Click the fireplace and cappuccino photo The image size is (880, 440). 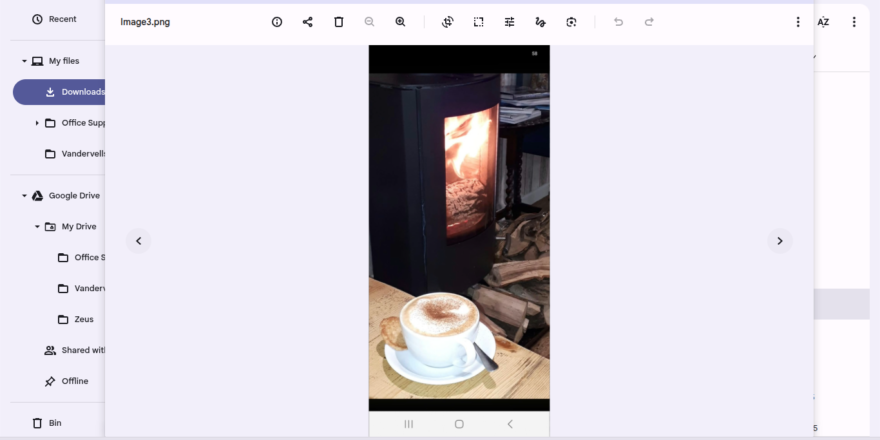click(x=459, y=236)
